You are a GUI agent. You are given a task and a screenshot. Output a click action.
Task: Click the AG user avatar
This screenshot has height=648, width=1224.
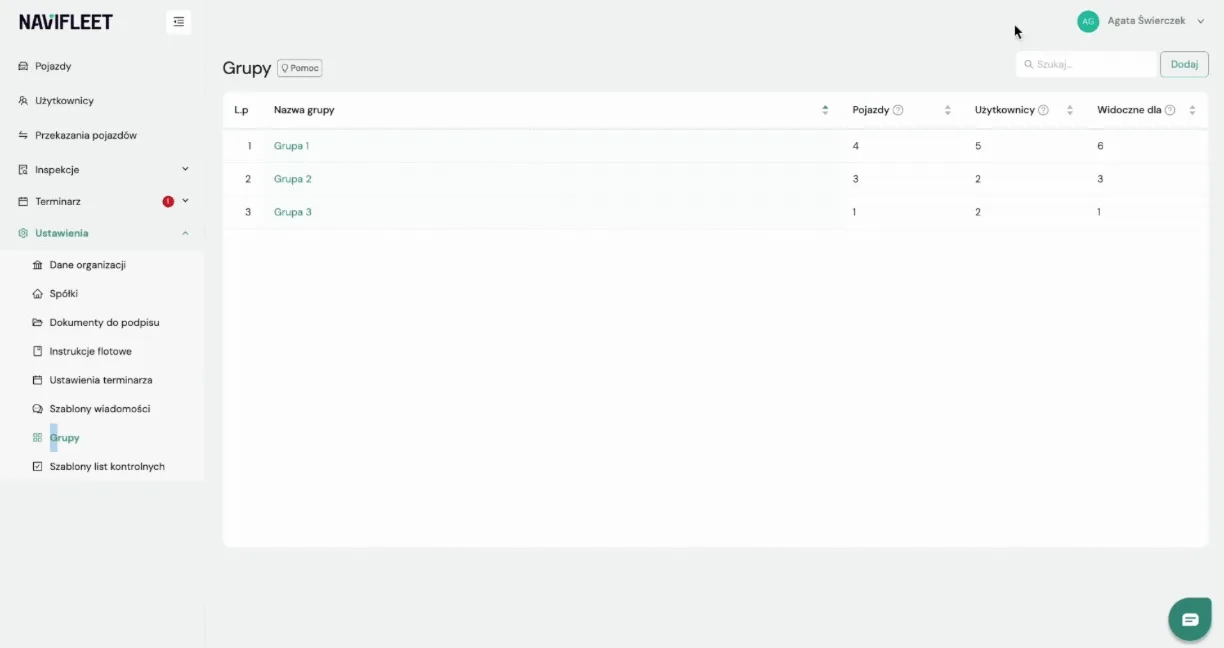(1088, 21)
